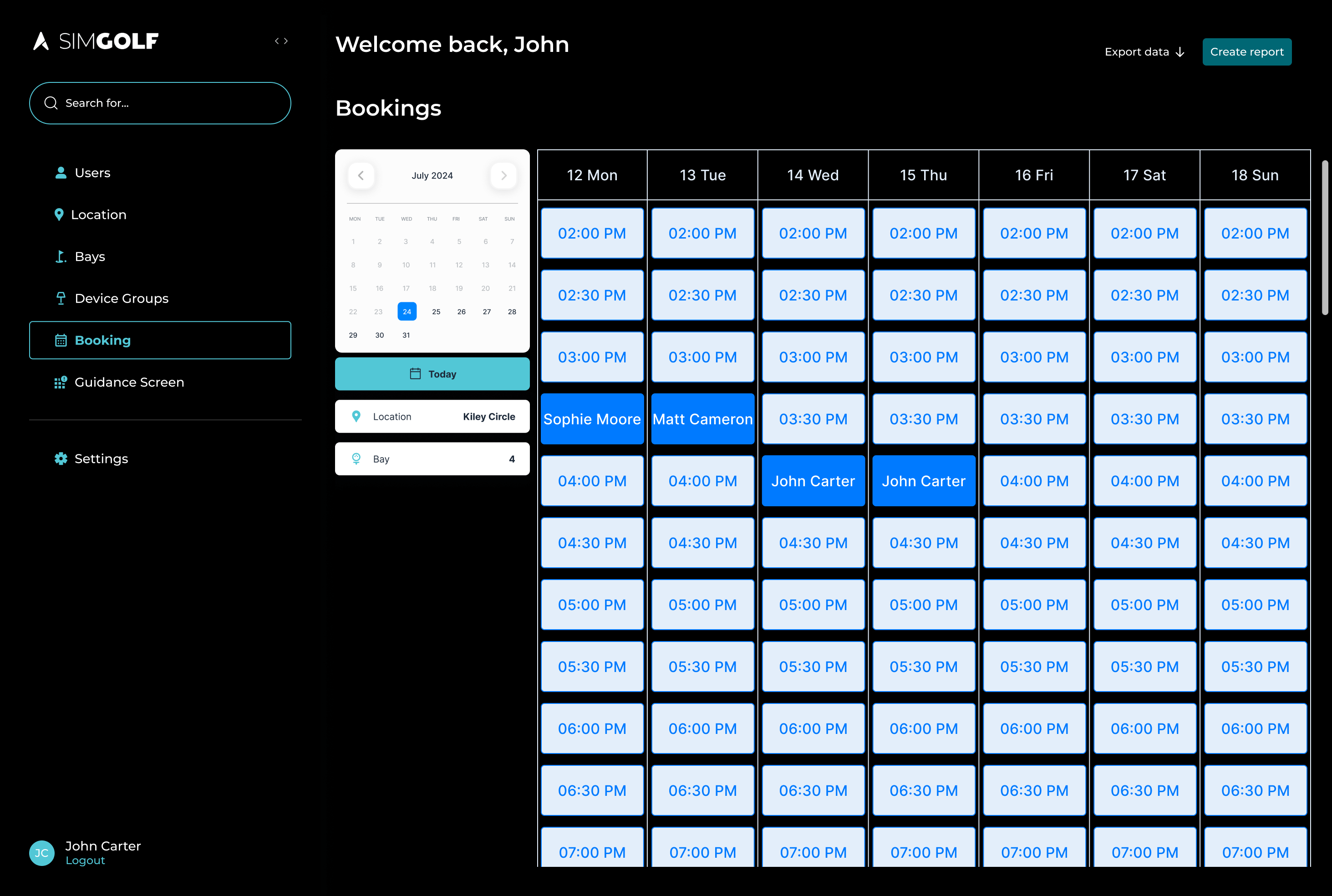Click the Logout link
1332x896 pixels.
tap(85, 860)
